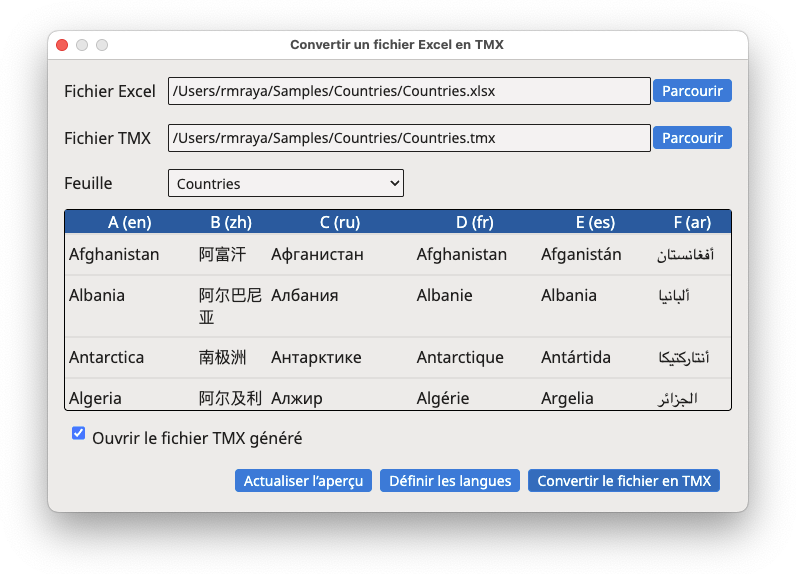This screenshot has width=796, height=574.
Task: Click Définir les langues button
Action: click(450, 481)
